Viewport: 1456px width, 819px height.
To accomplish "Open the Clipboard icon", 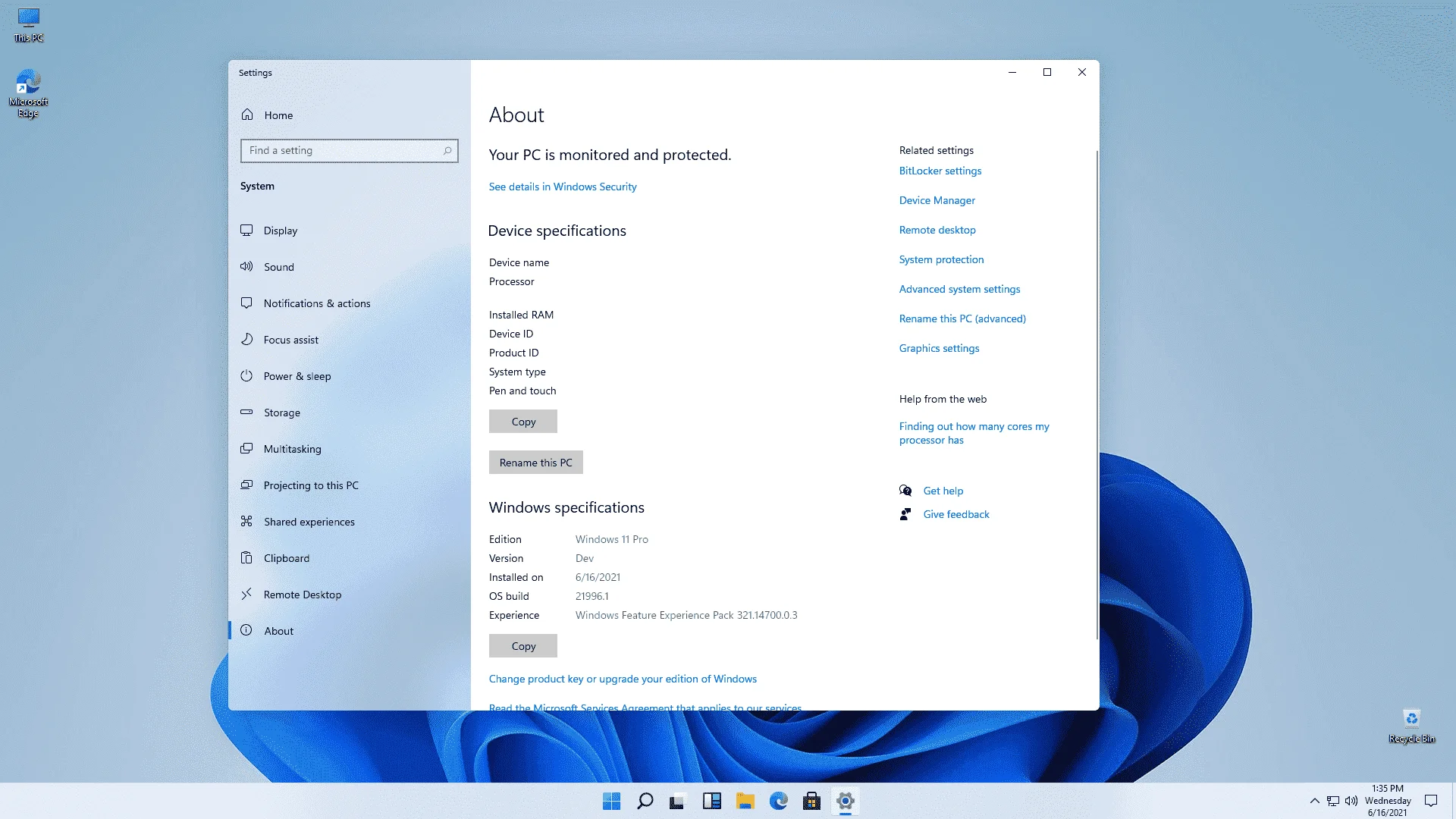I will (x=246, y=558).
